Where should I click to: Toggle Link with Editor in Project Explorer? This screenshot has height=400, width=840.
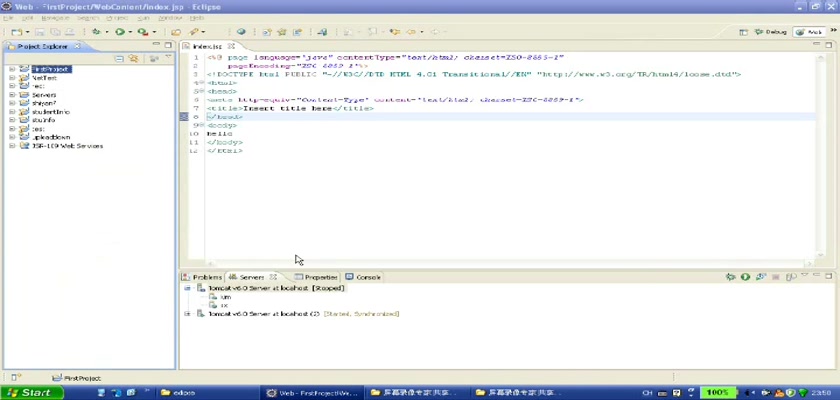click(132, 59)
